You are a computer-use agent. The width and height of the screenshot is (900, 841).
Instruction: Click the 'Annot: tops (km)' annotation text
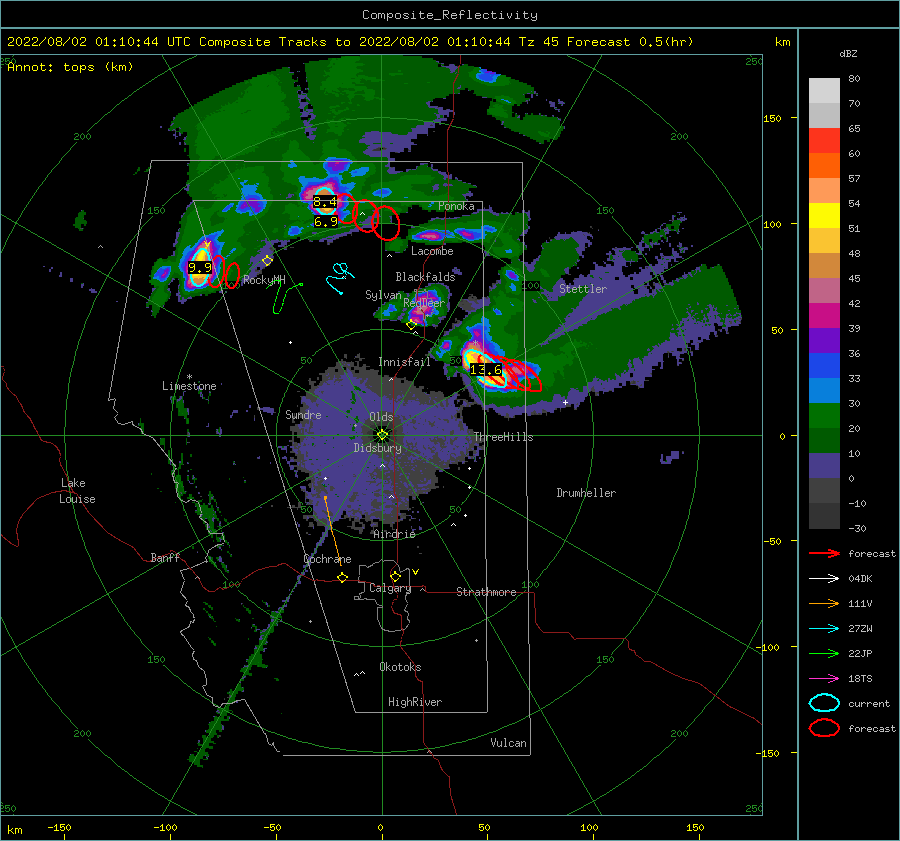70,67
